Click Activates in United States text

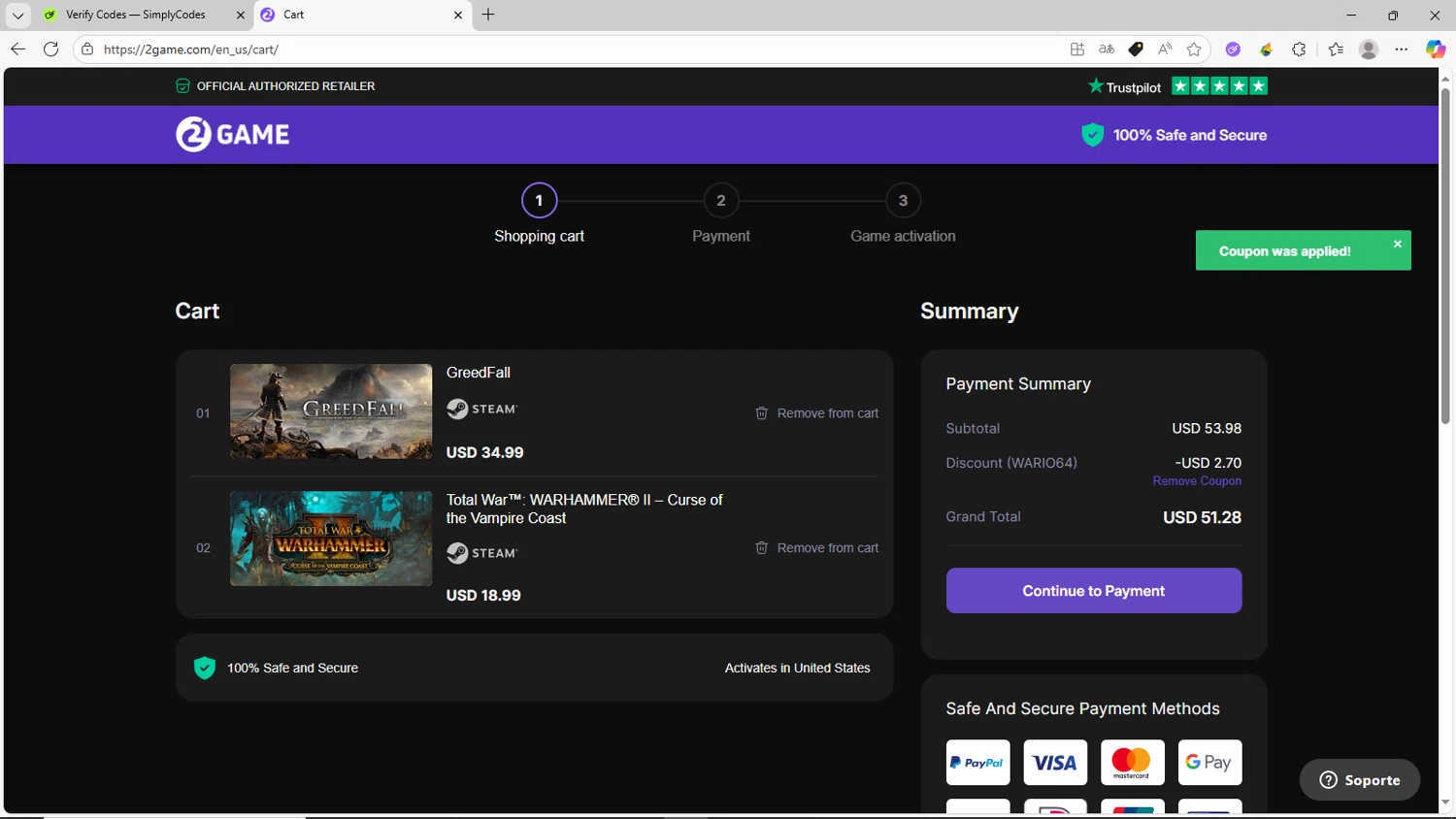(x=797, y=668)
